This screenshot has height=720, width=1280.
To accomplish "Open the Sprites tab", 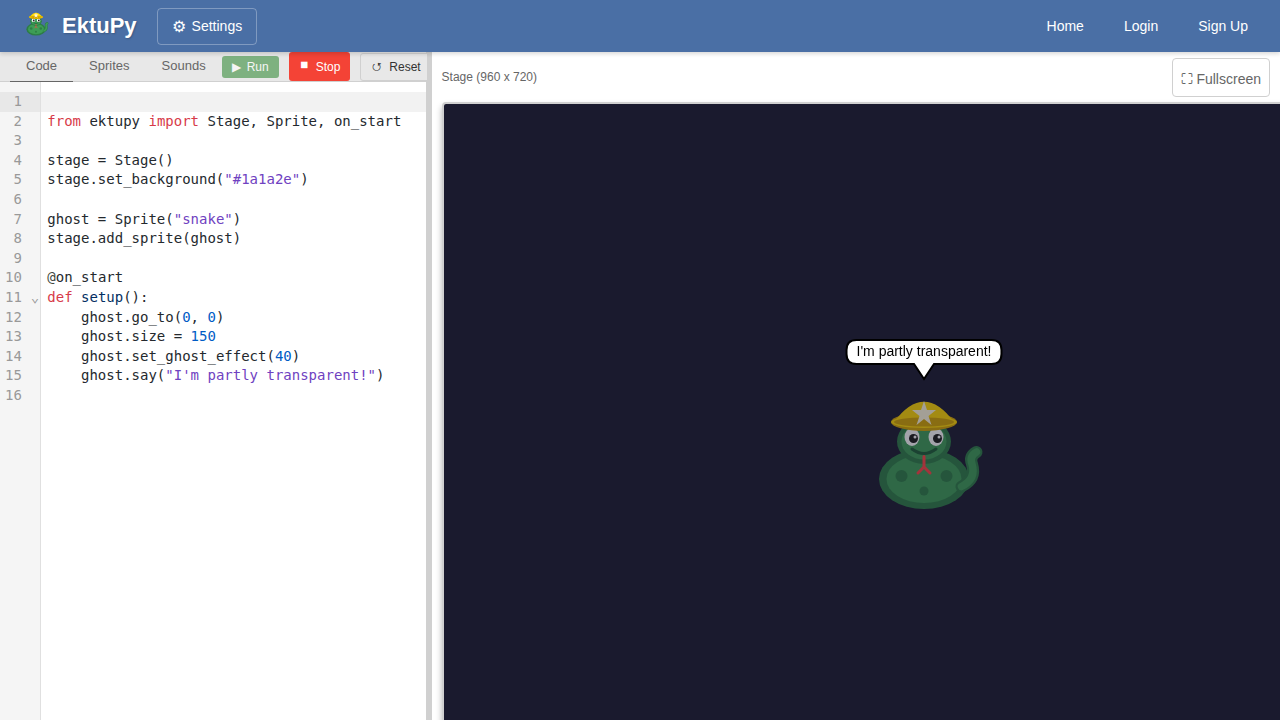I will click(109, 66).
